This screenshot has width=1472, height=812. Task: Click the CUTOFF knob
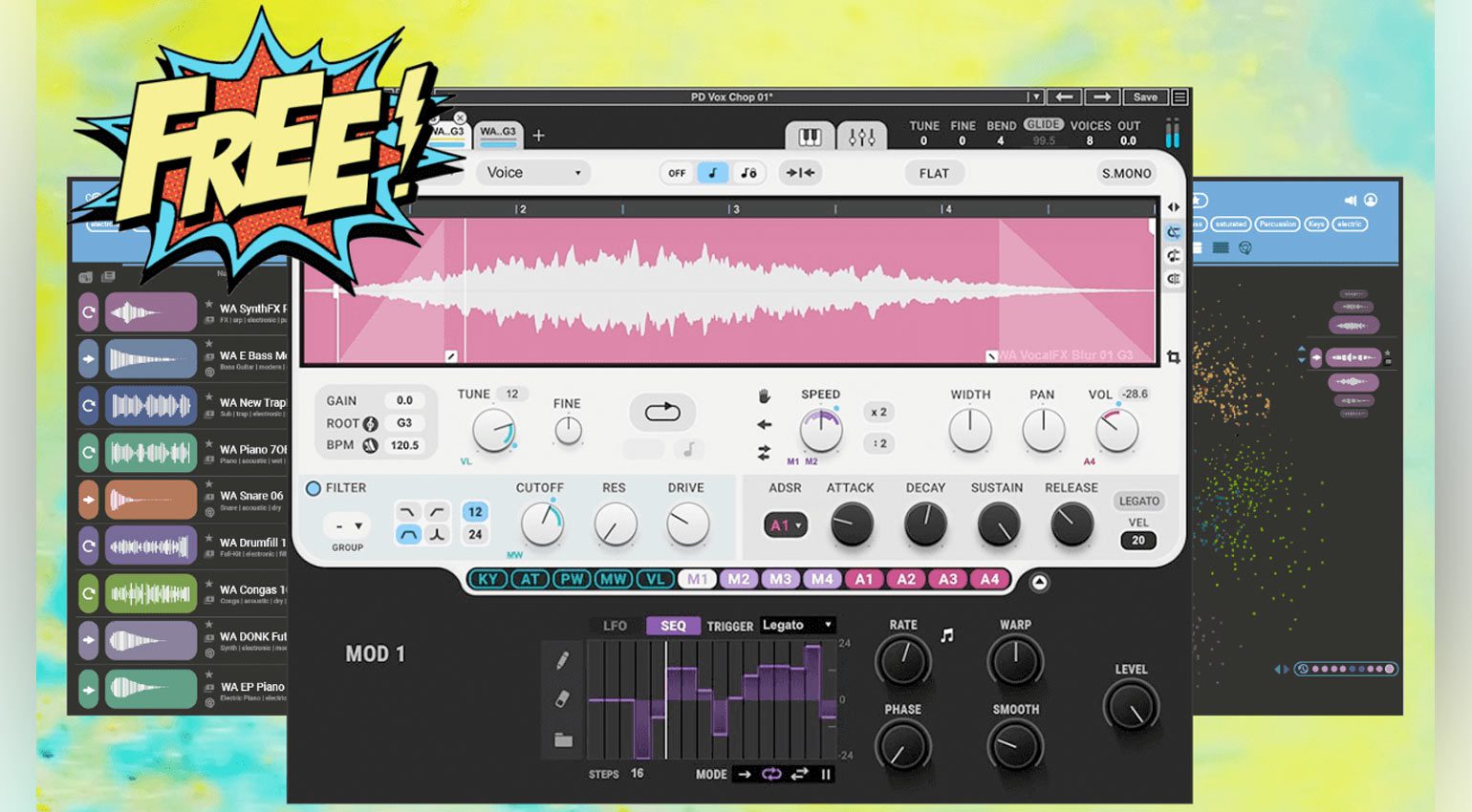[x=542, y=524]
